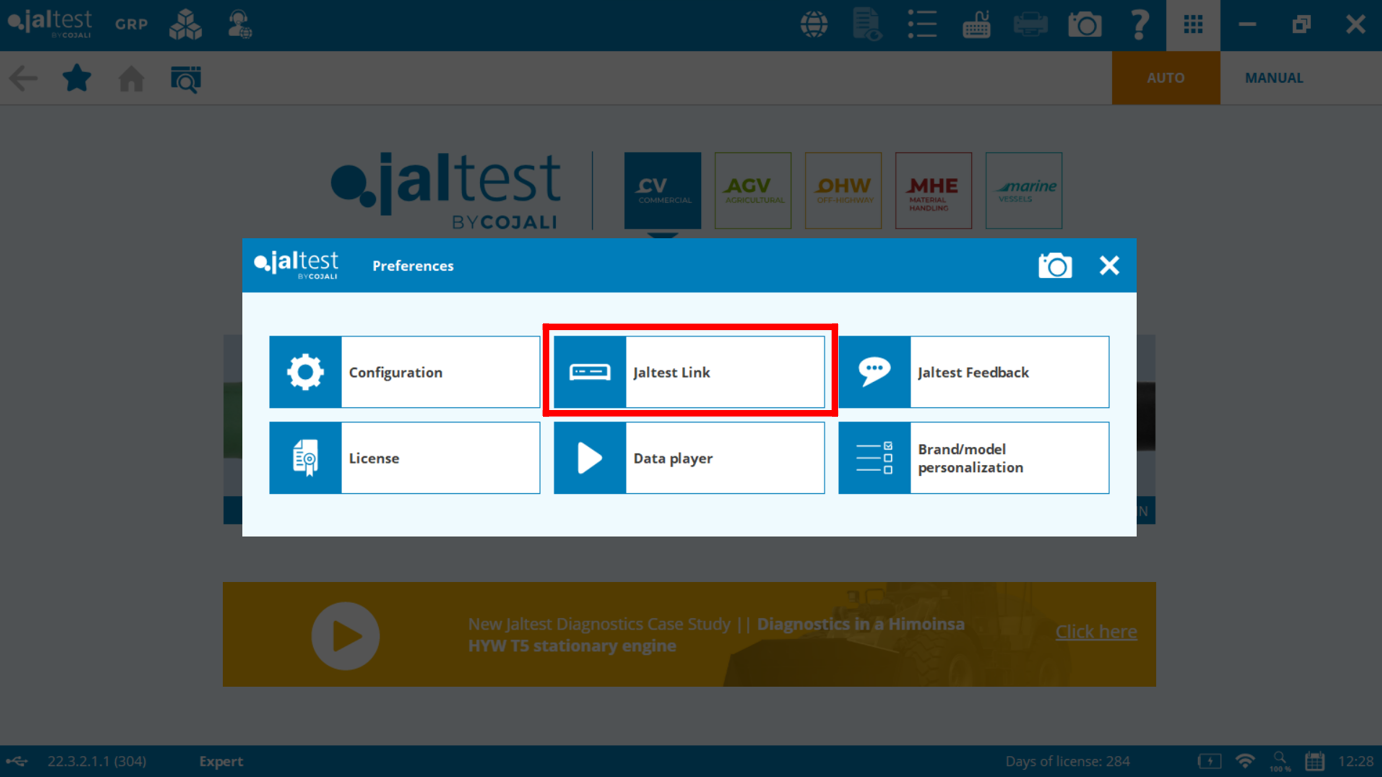This screenshot has width=1382, height=777.
Task: Select CV Commercial vehicle category
Action: point(662,191)
